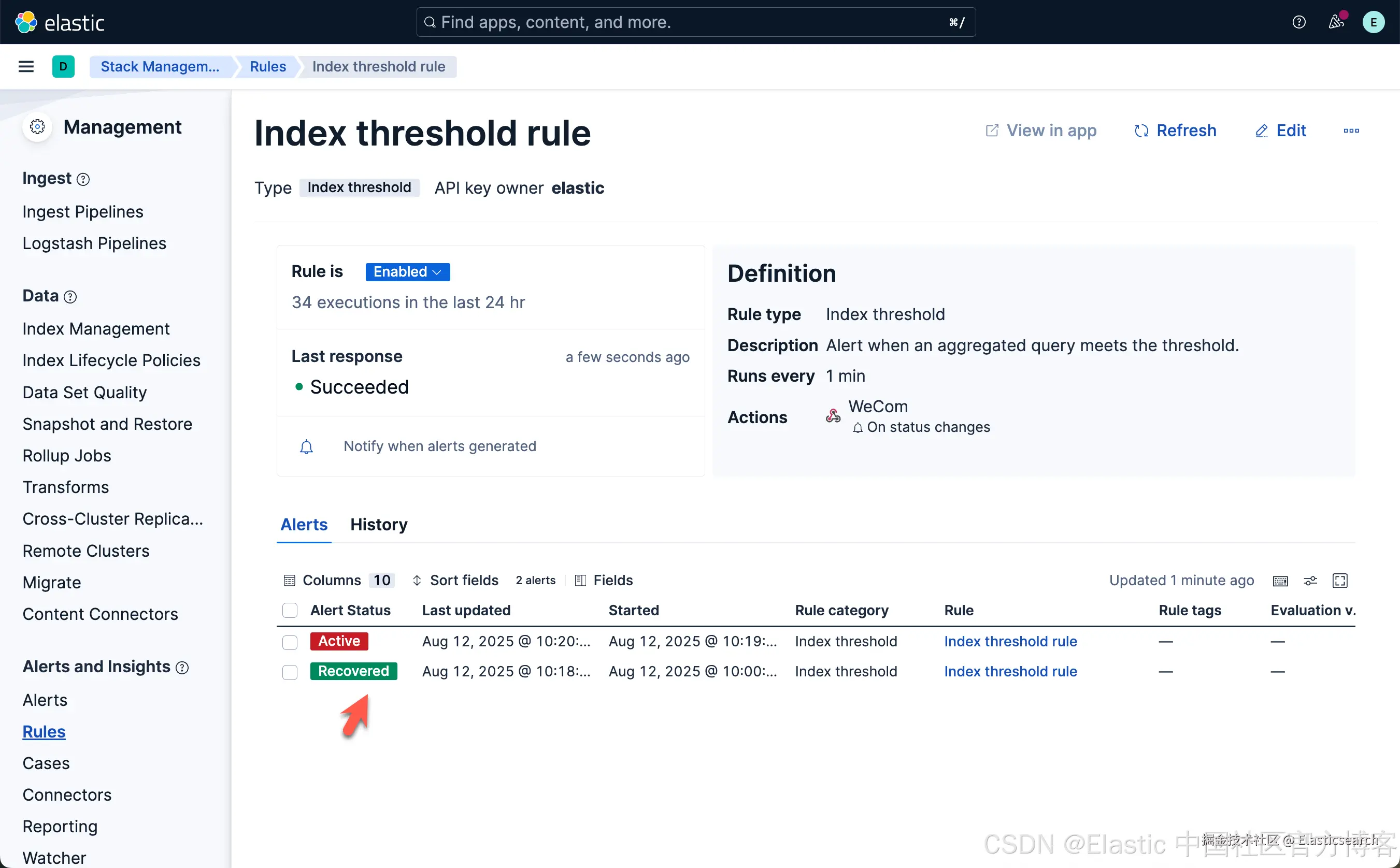Toggle full screen for alerts table
The width and height of the screenshot is (1400, 868).
coord(1340,581)
